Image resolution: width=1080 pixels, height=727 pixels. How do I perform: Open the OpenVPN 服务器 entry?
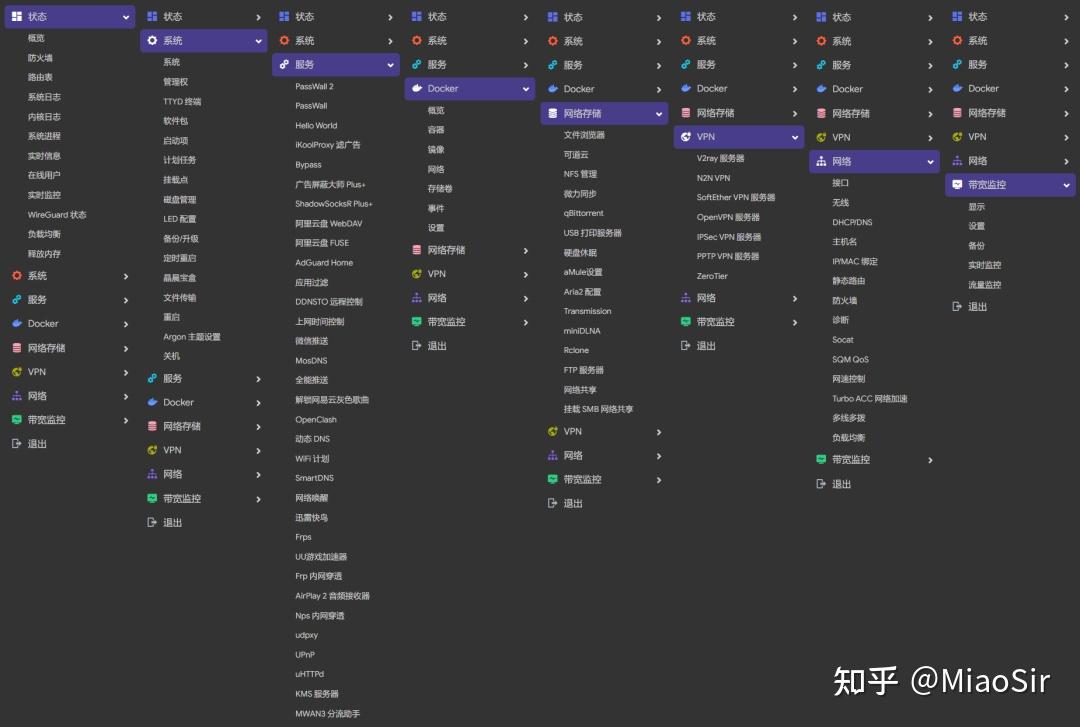727,217
